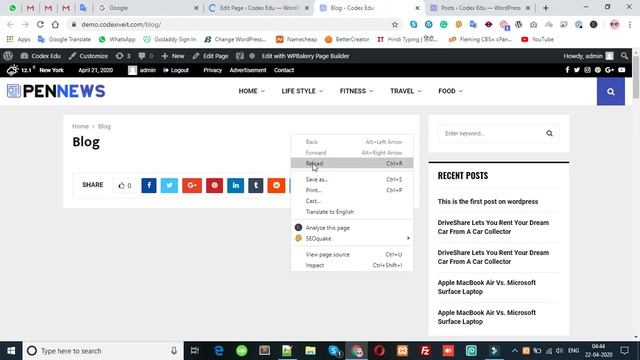
Task: Go to browser home page icon
Action: point(55,24)
